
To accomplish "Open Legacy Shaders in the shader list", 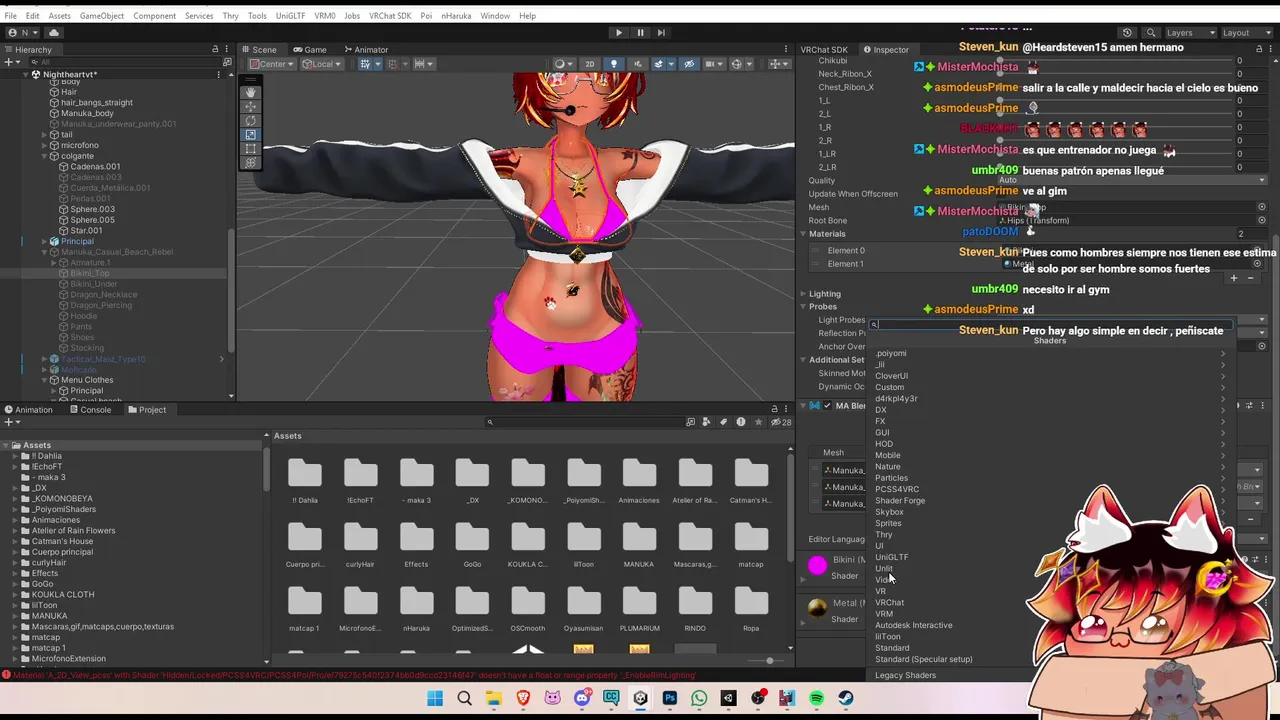I will pos(1050,675).
